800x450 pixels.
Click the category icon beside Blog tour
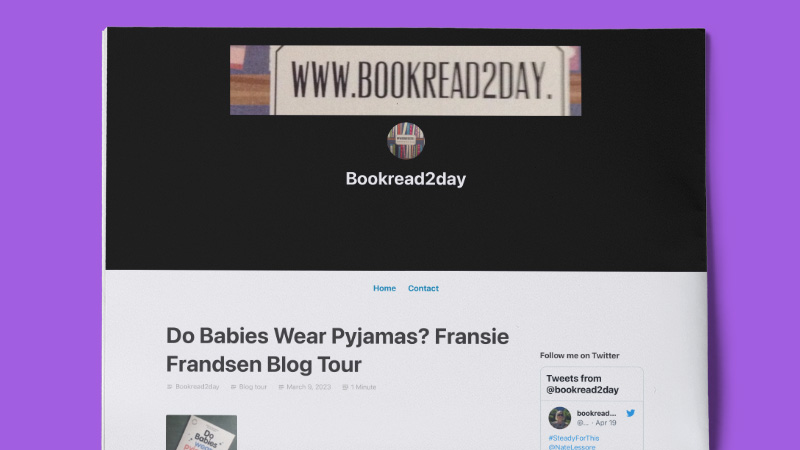pyautogui.click(x=233, y=387)
